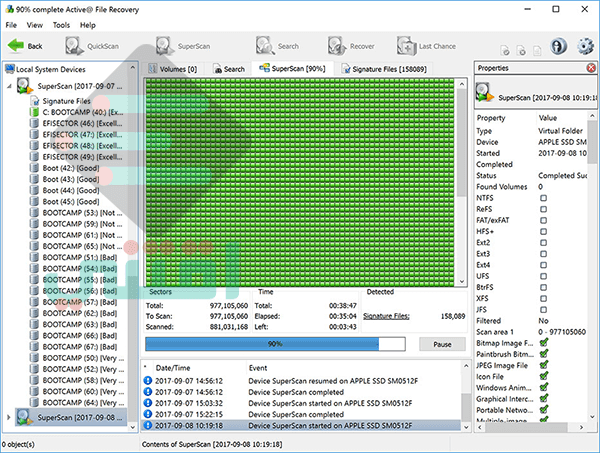Switch to the Volumes [0] tab
Viewport: 600px width, 453px height.
pyautogui.click(x=173, y=69)
